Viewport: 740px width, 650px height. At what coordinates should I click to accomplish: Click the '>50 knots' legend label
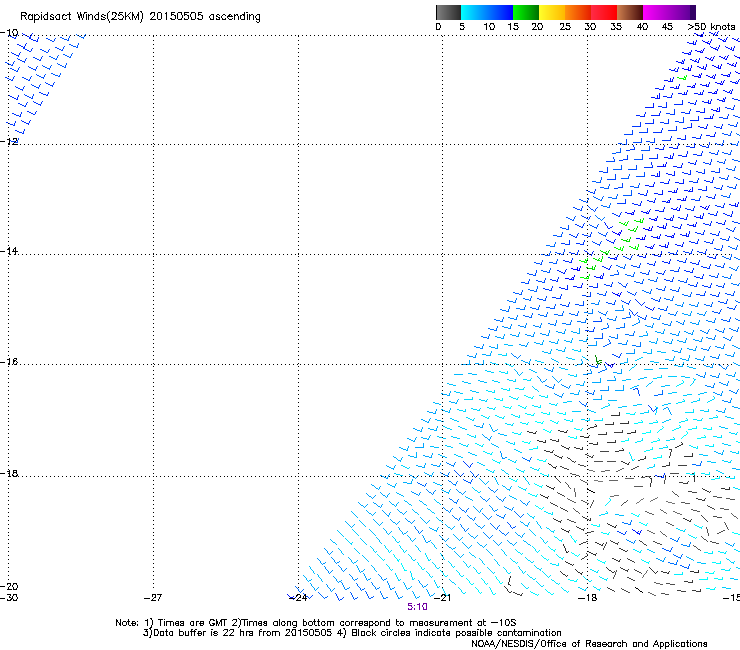(711, 27)
